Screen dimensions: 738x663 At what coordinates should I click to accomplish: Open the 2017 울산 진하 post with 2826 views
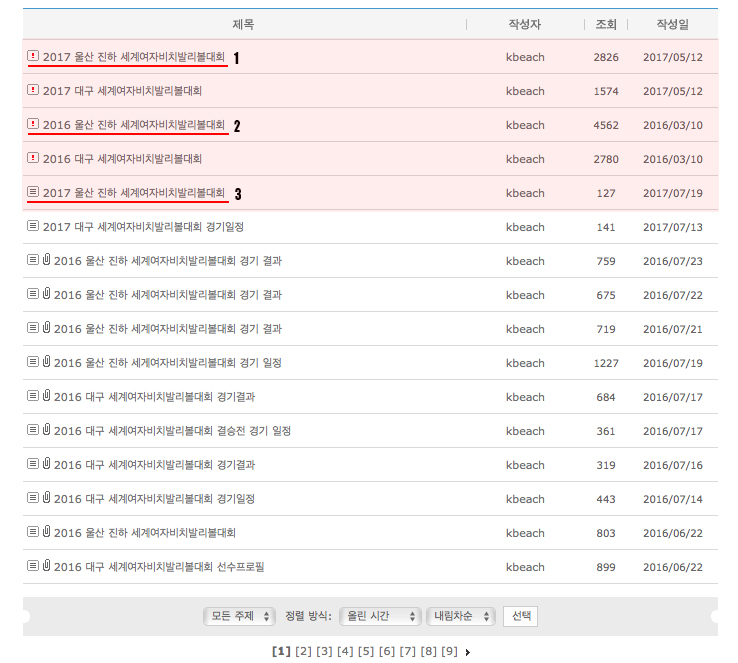pyautogui.click(x=134, y=57)
